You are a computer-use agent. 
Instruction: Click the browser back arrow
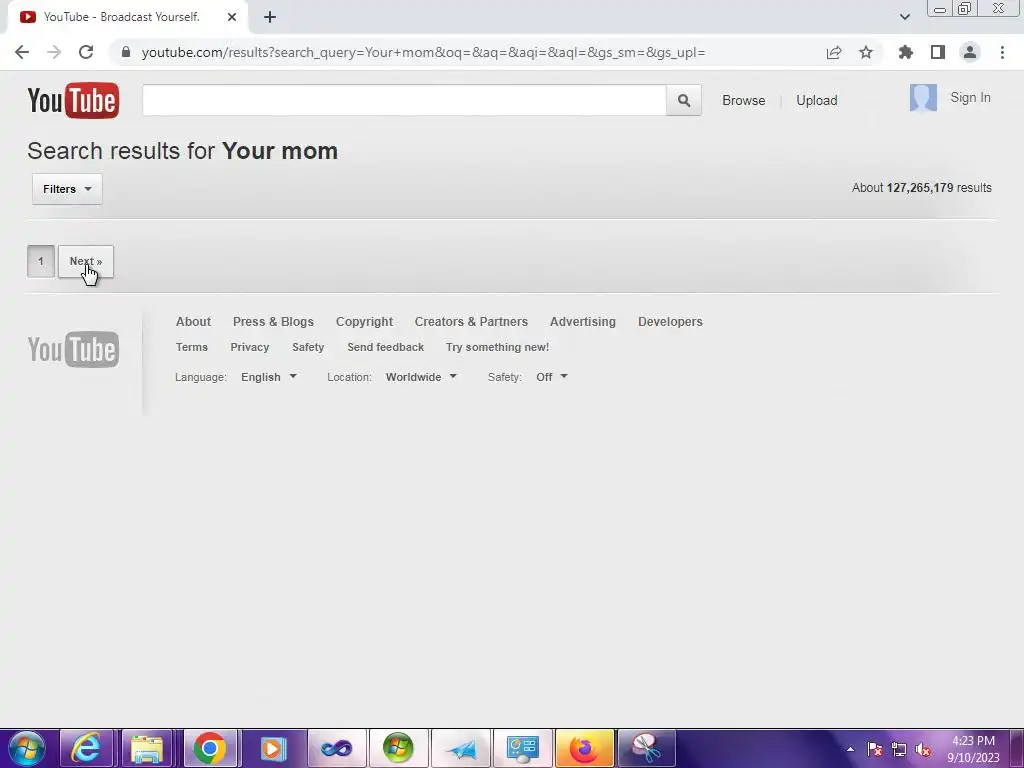point(22,52)
